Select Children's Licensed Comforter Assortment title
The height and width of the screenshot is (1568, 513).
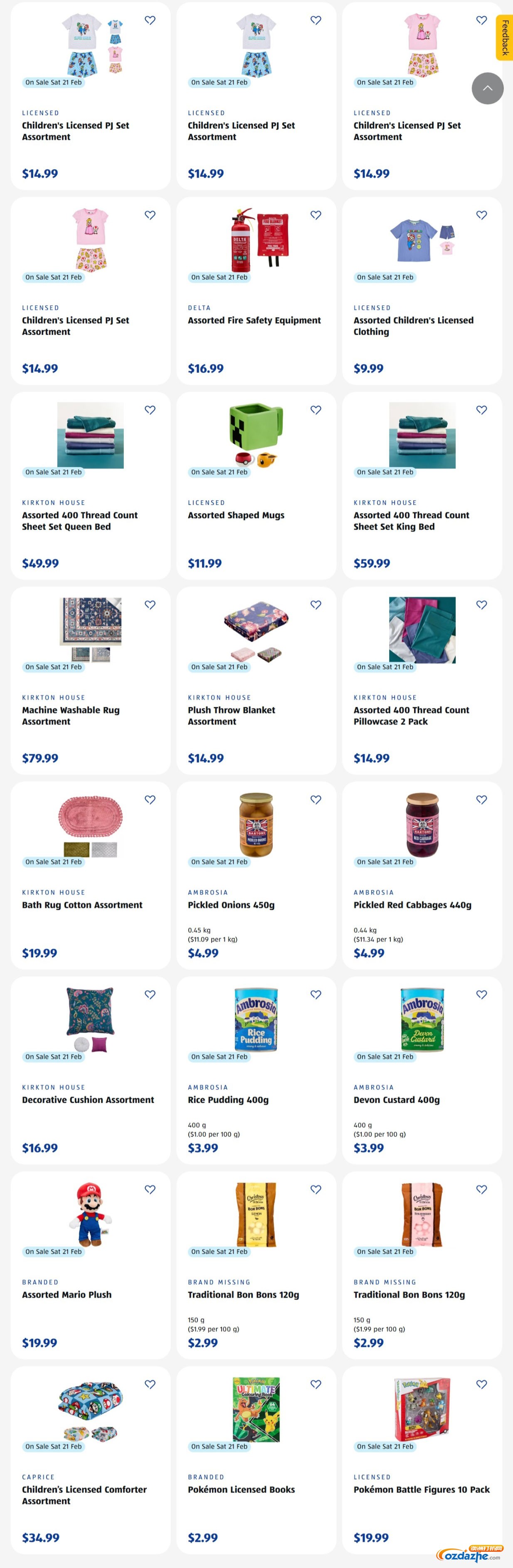pos(84,1494)
